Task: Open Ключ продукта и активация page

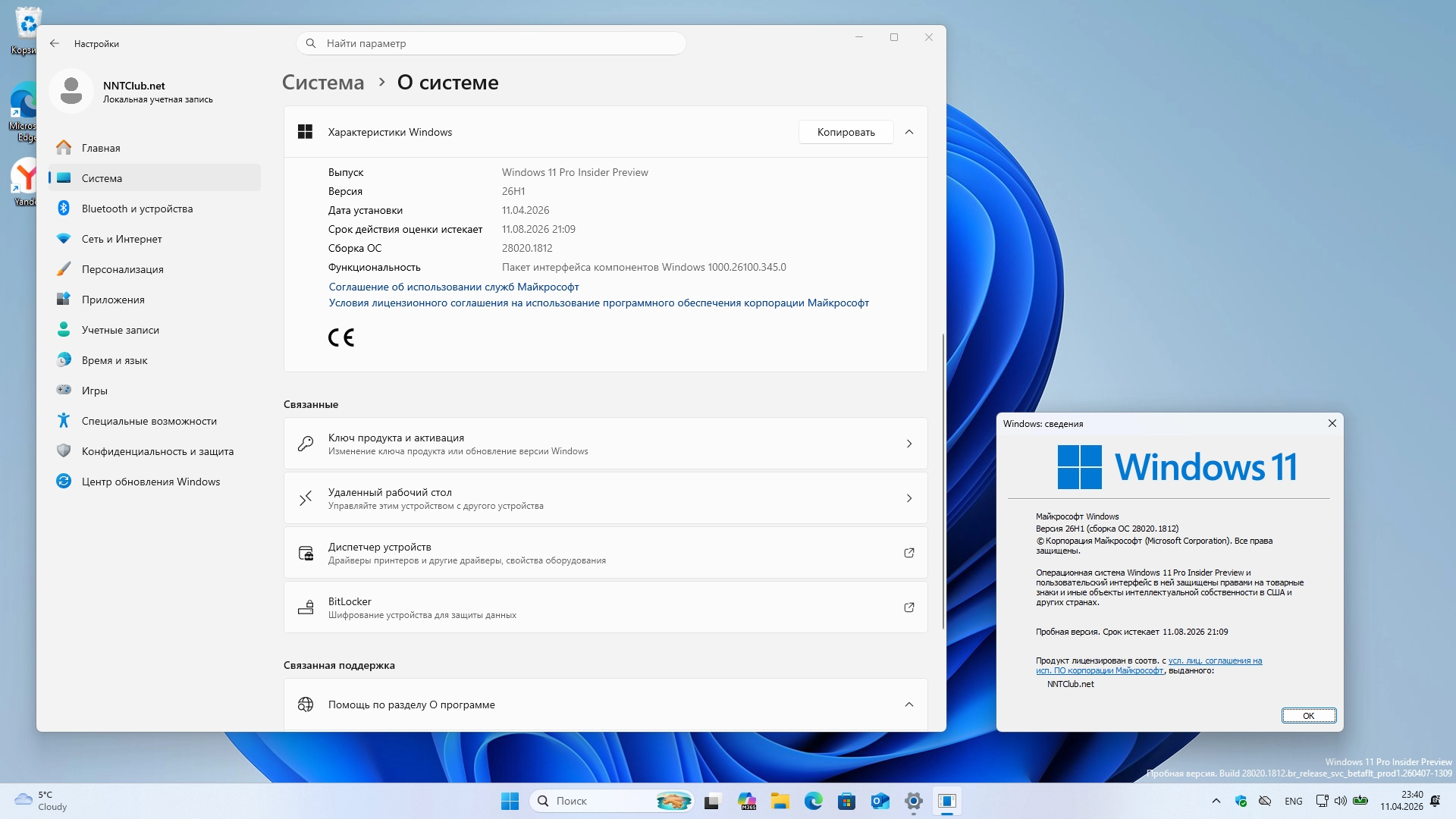Action: [605, 444]
